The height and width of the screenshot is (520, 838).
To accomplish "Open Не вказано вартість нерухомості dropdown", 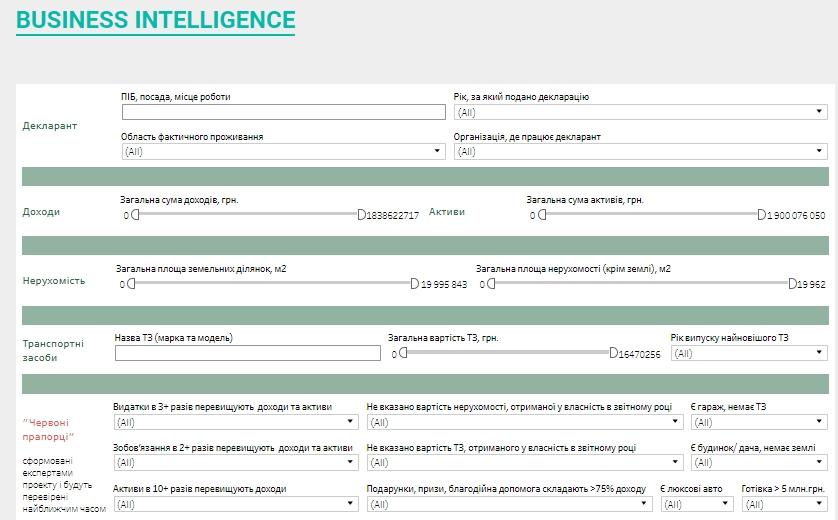I will (x=524, y=422).
